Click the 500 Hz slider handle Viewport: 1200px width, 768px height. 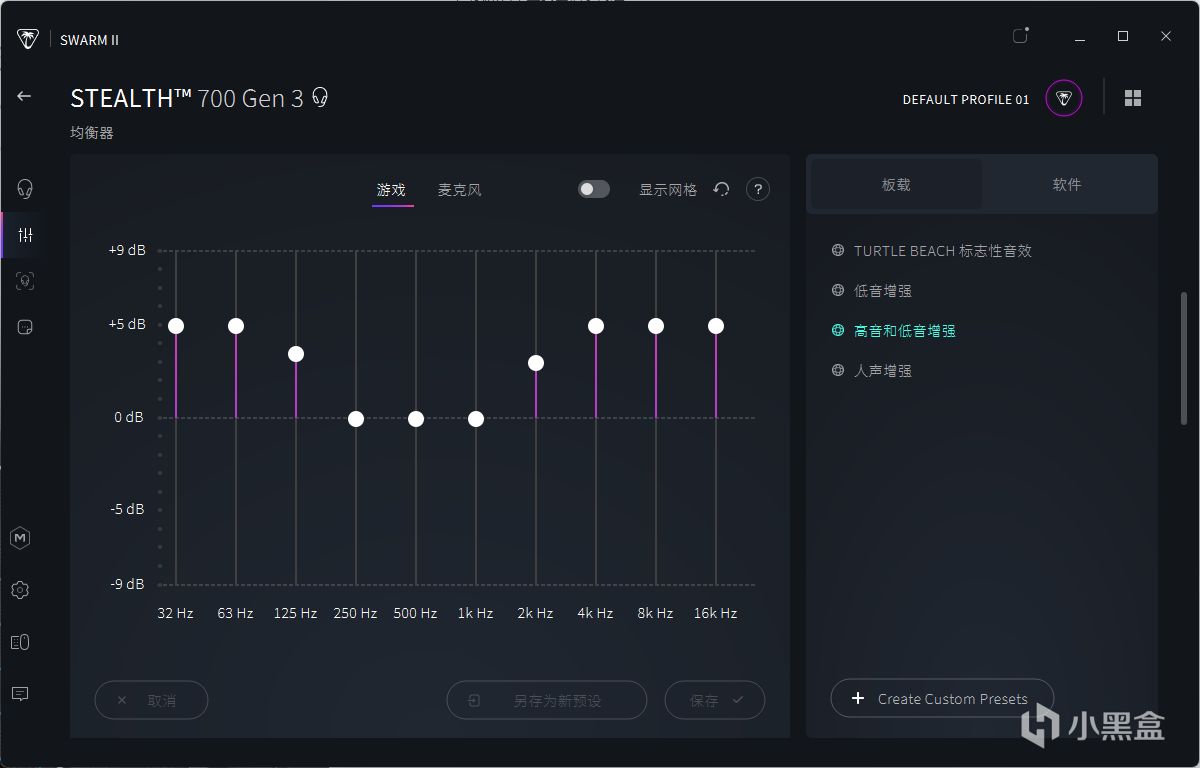[416, 419]
